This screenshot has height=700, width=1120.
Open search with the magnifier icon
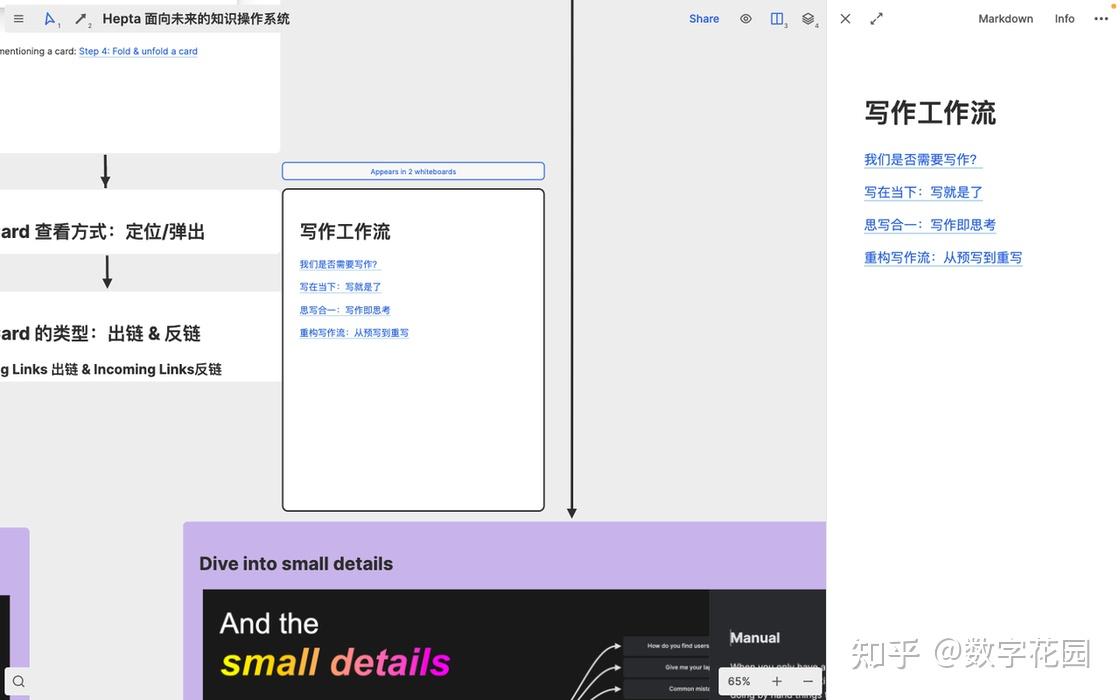pyautogui.click(x=17, y=680)
